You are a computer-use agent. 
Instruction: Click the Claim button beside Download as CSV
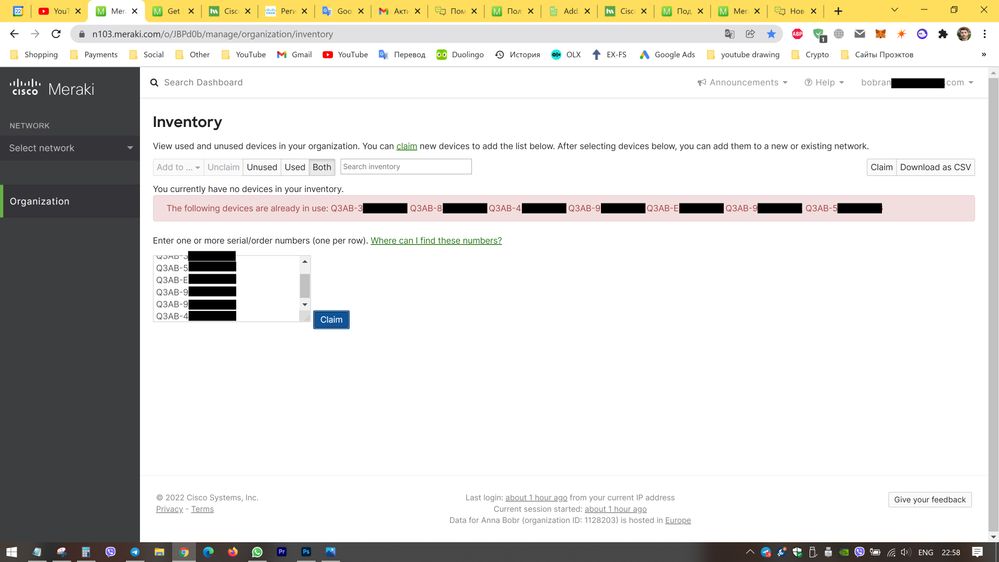tap(882, 167)
